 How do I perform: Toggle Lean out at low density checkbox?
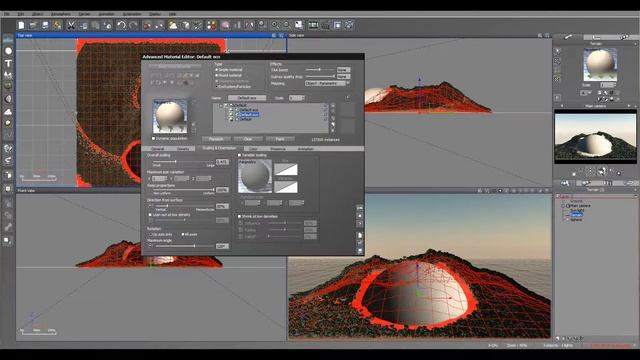(x=150, y=215)
